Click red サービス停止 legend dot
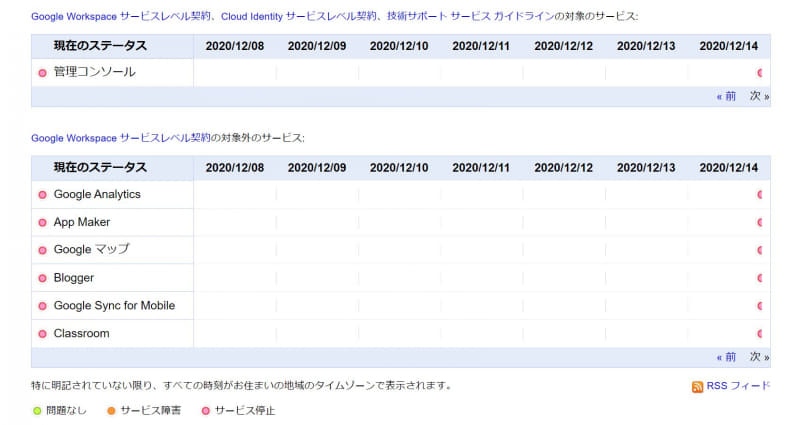The width and height of the screenshot is (800, 425). (x=206, y=411)
